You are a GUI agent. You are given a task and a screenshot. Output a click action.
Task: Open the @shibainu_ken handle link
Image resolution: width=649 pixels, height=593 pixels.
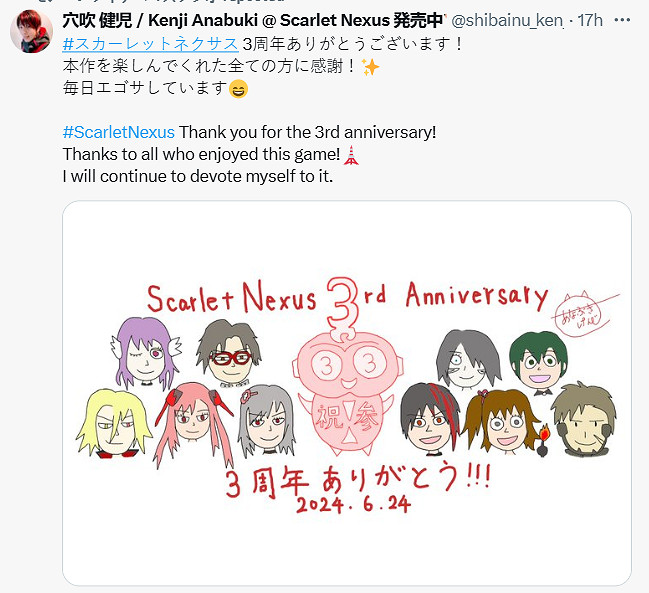(507, 20)
